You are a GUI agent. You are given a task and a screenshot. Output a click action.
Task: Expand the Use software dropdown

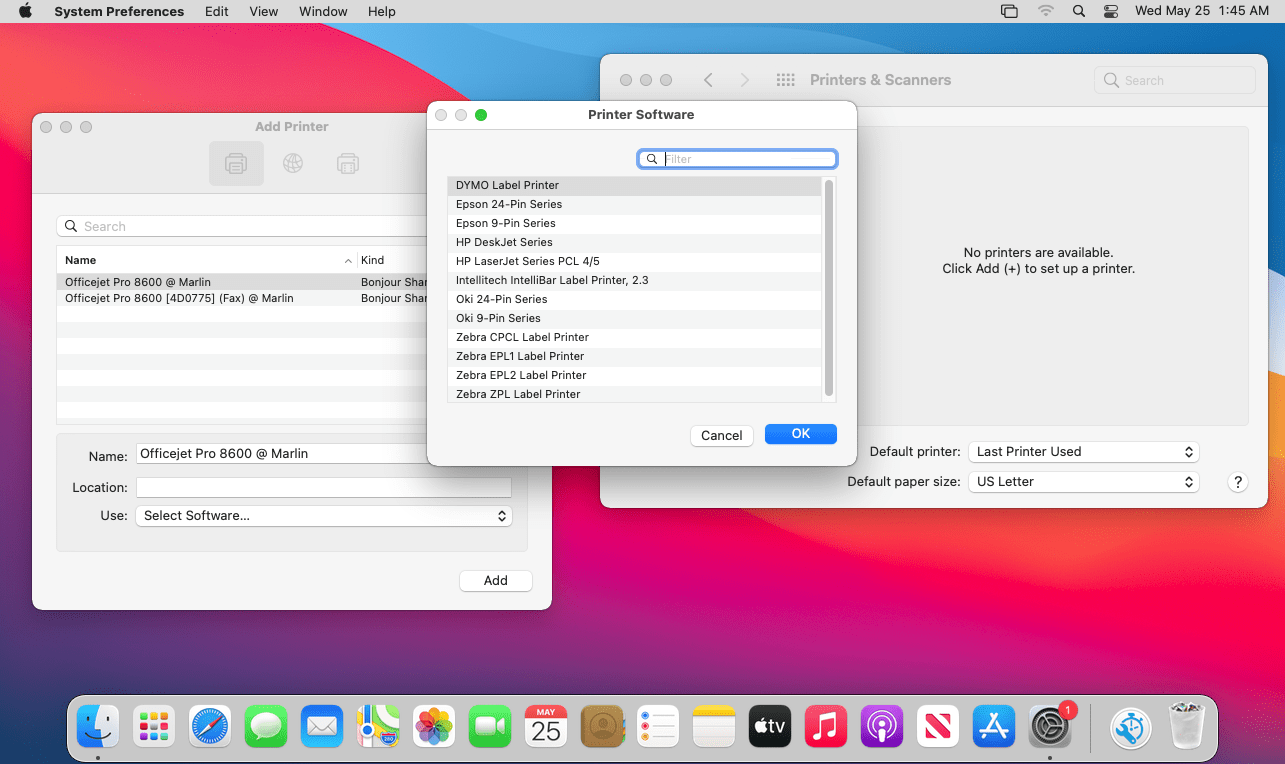click(324, 516)
